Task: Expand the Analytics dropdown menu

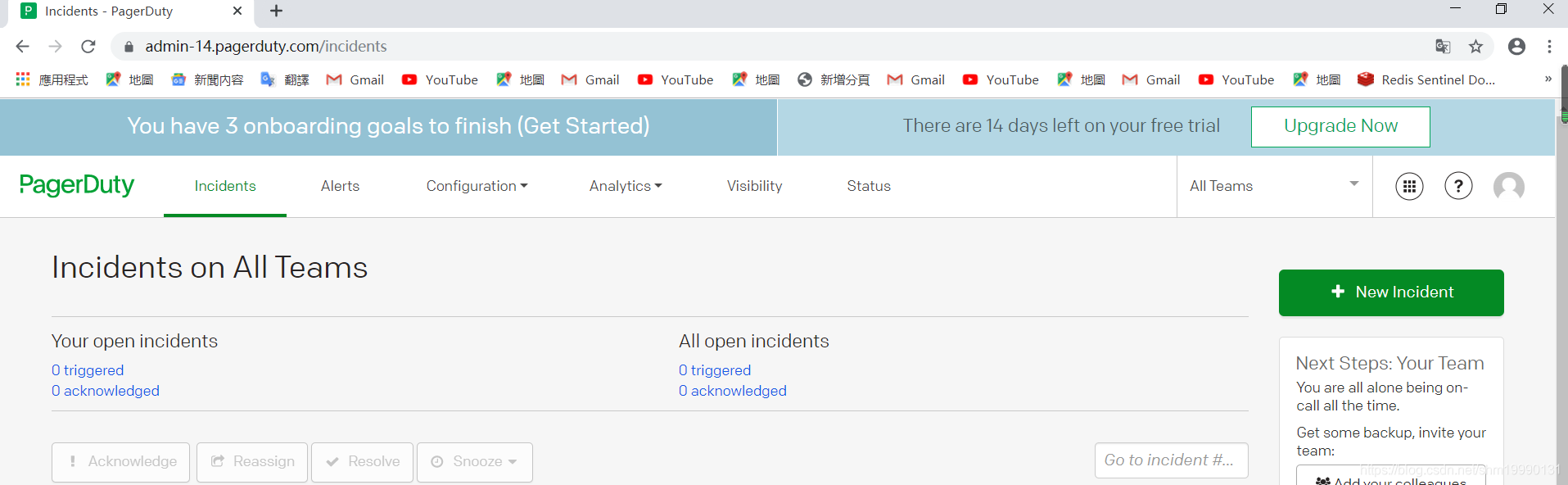Action: pos(626,186)
